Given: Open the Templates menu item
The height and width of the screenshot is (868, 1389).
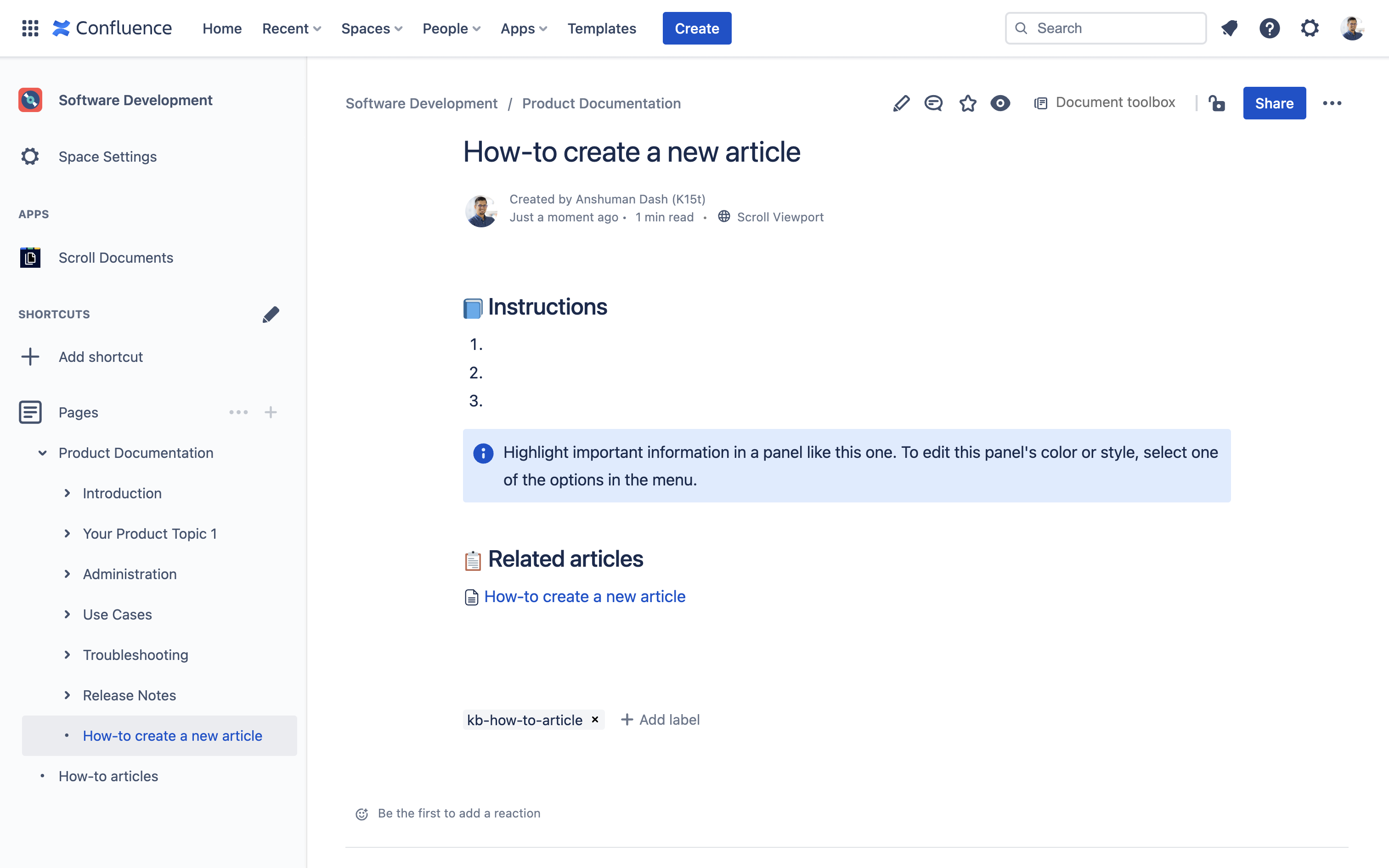Looking at the screenshot, I should pyautogui.click(x=602, y=28).
